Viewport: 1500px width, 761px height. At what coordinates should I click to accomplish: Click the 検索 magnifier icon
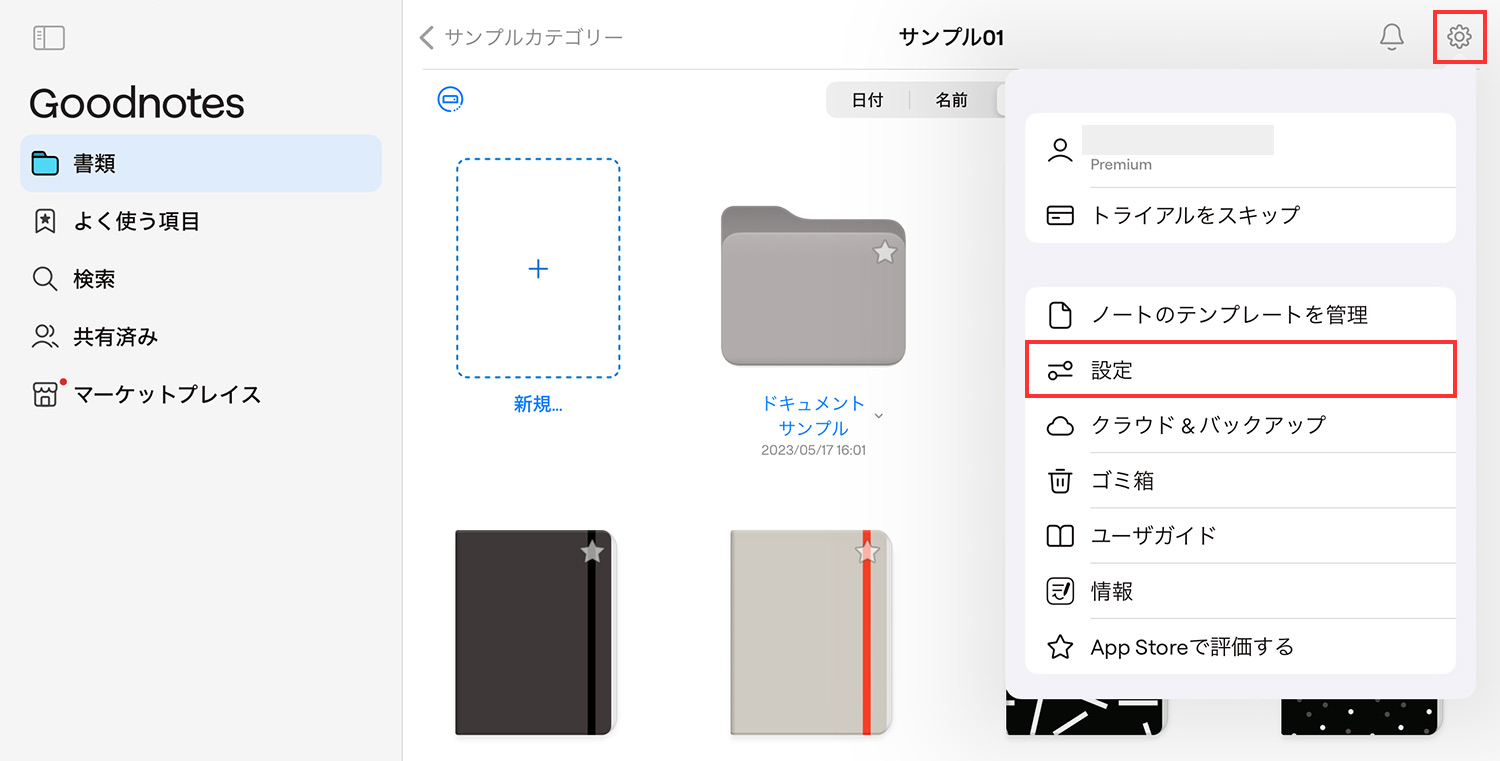pyautogui.click(x=45, y=279)
